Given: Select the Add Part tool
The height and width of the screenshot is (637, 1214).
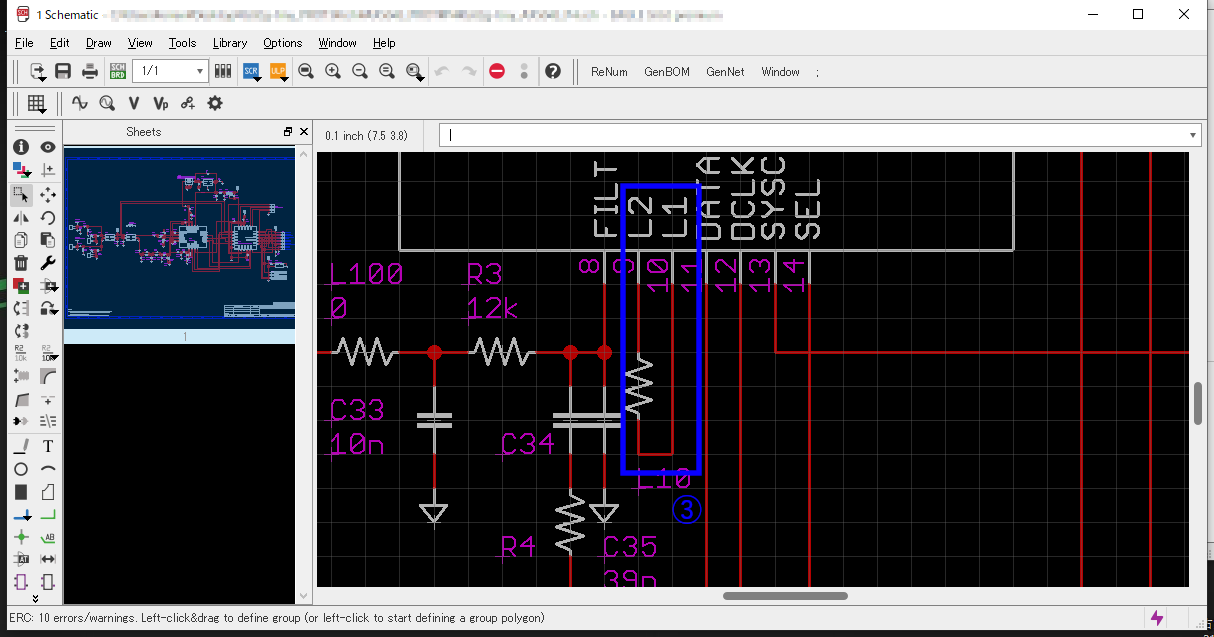Looking at the screenshot, I should pyautogui.click(x=21, y=286).
